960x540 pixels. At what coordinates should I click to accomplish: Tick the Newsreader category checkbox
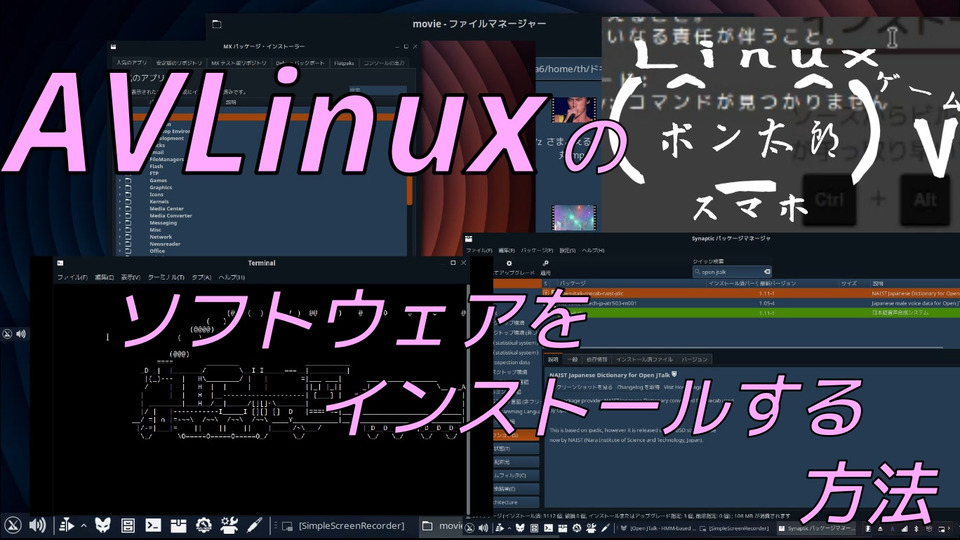pos(129,244)
